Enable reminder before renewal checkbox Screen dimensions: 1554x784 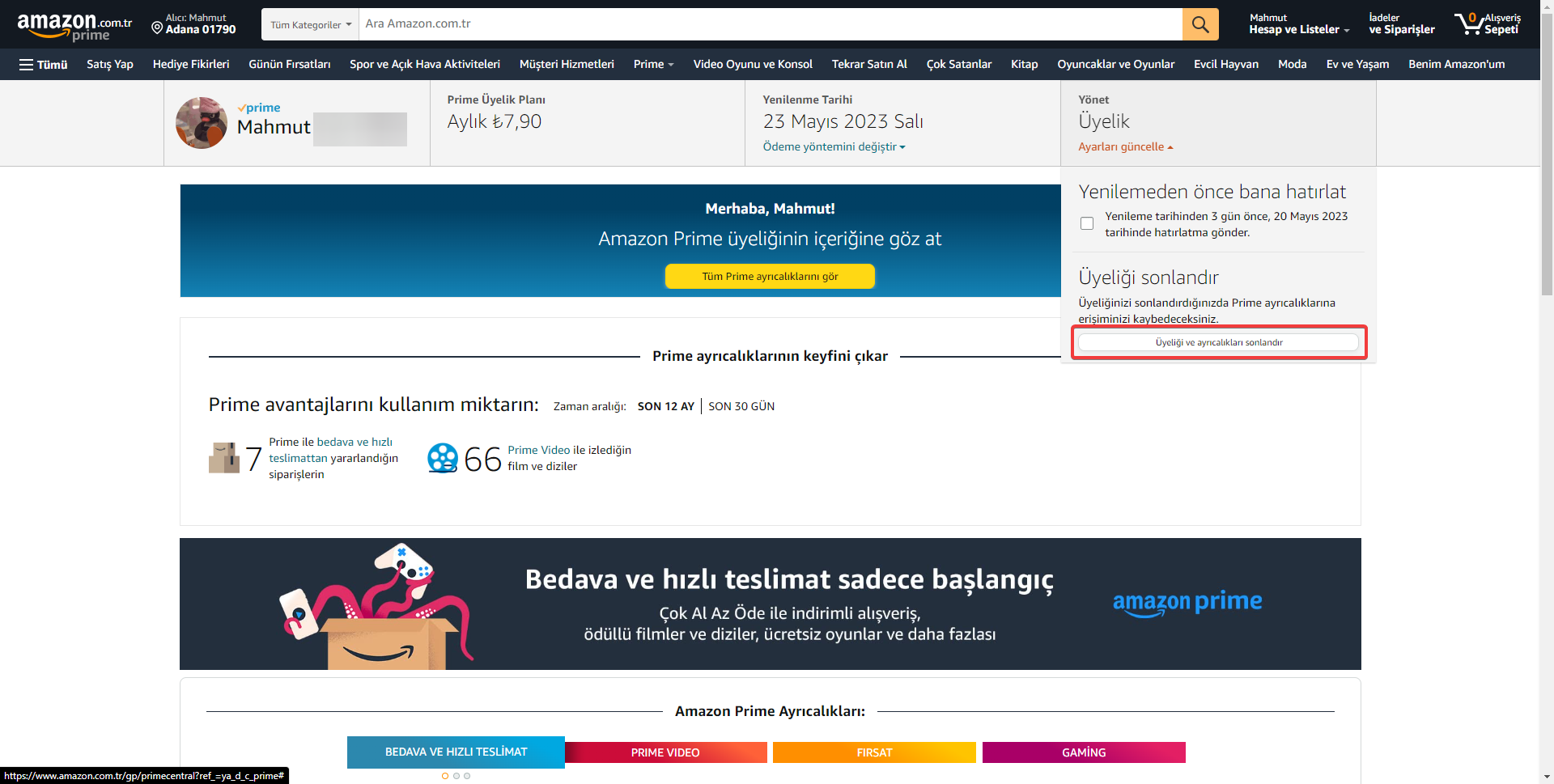1087,223
